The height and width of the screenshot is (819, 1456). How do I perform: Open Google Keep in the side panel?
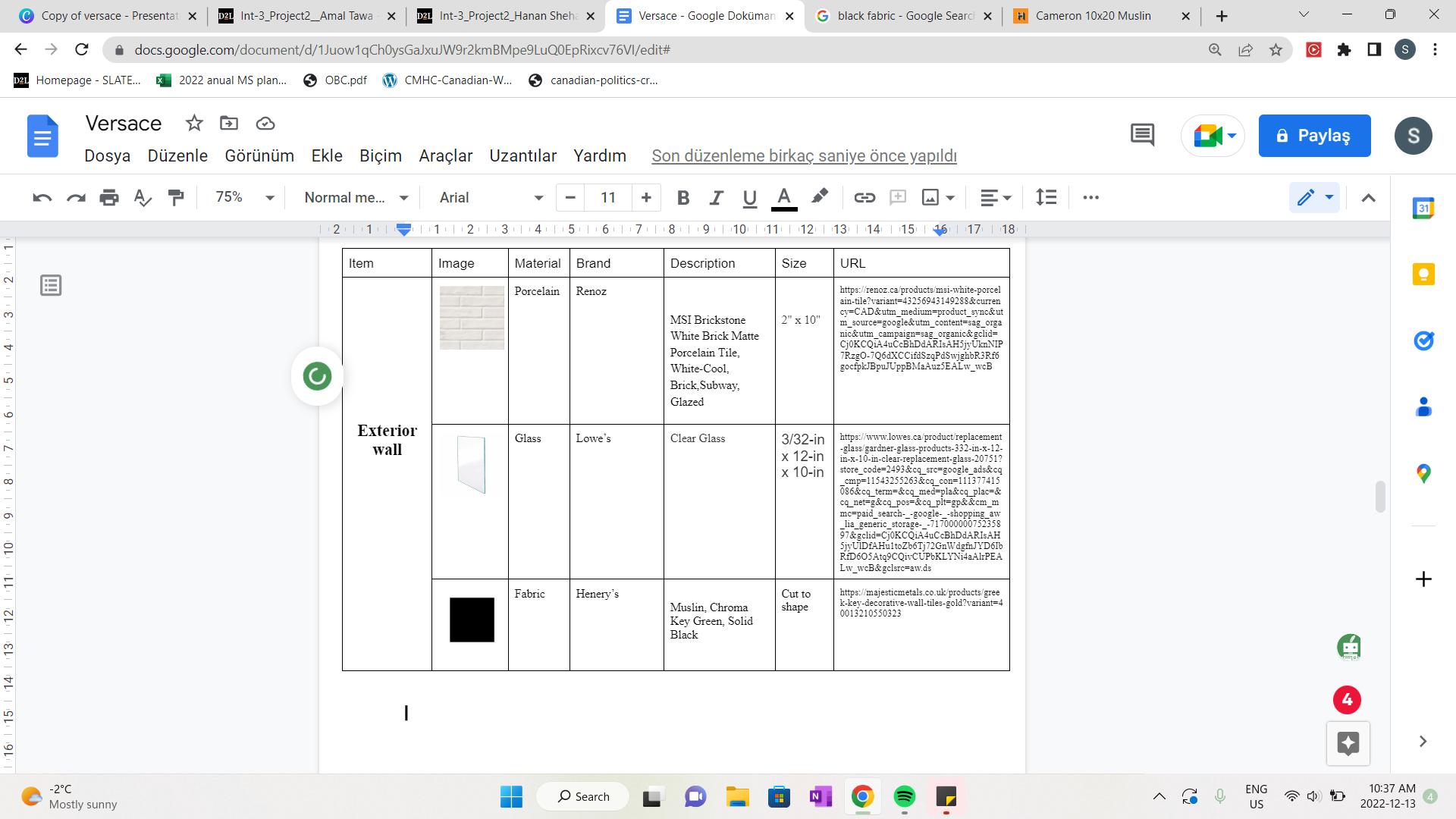[1423, 274]
